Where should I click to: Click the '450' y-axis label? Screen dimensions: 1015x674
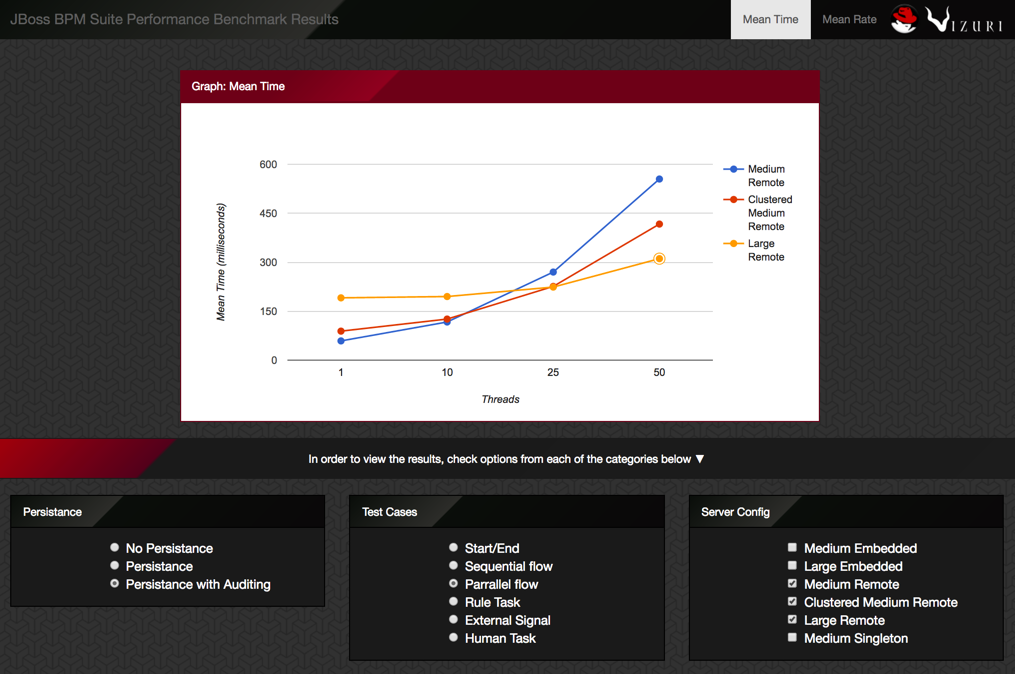[268, 214]
